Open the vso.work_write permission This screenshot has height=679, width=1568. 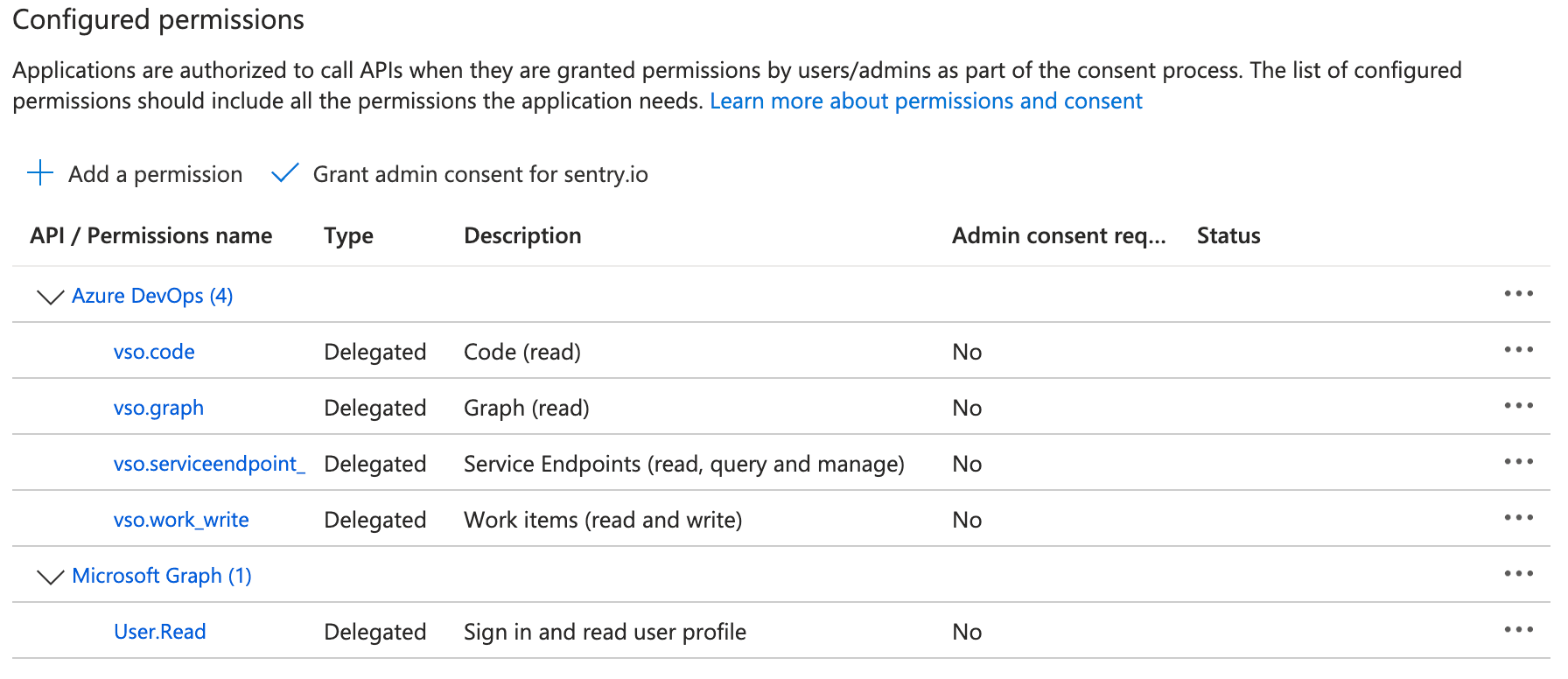click(x=181, y=520)
